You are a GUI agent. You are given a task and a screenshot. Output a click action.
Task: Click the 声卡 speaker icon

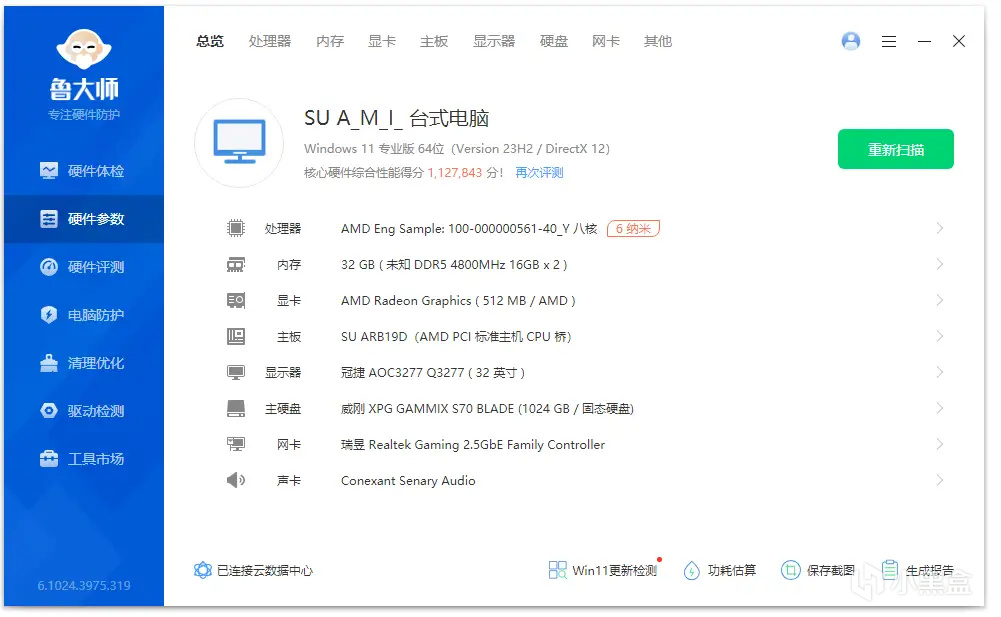click(x=236, y=480)
